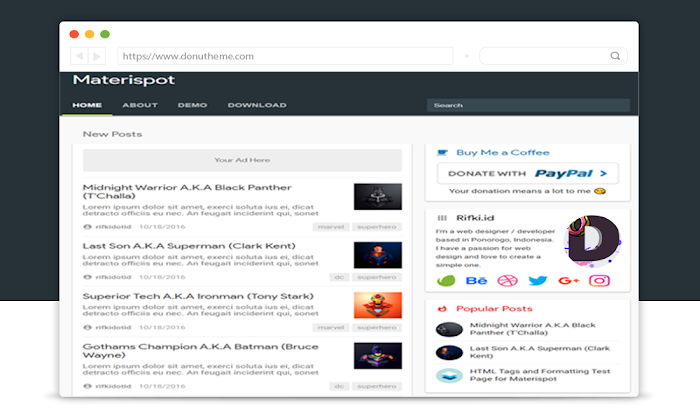This screenshot has height=420, width=700.
Task: Click the browser back arrow button
Action: [x=79, y=56]
